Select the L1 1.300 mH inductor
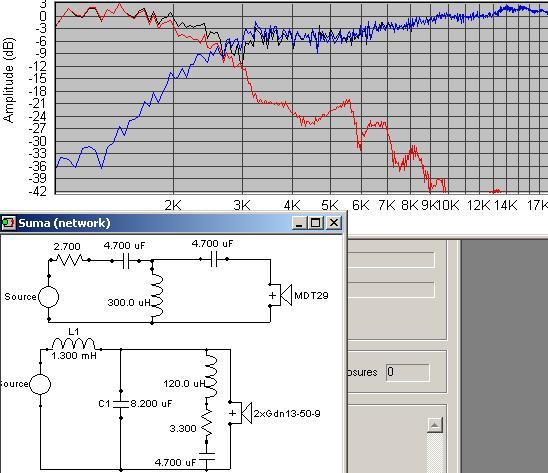Screen dimensions: 548x473 73,343
